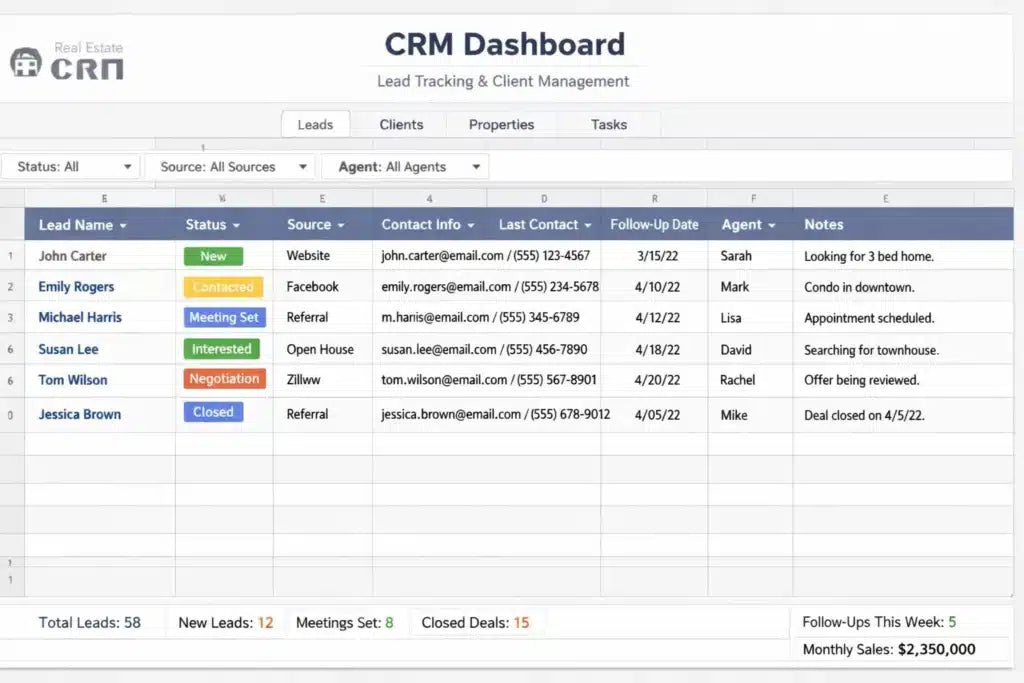Select jessica.brown@email.com contact cell
The height and width of the screenshot is (683, 1024).
(495, 414)
